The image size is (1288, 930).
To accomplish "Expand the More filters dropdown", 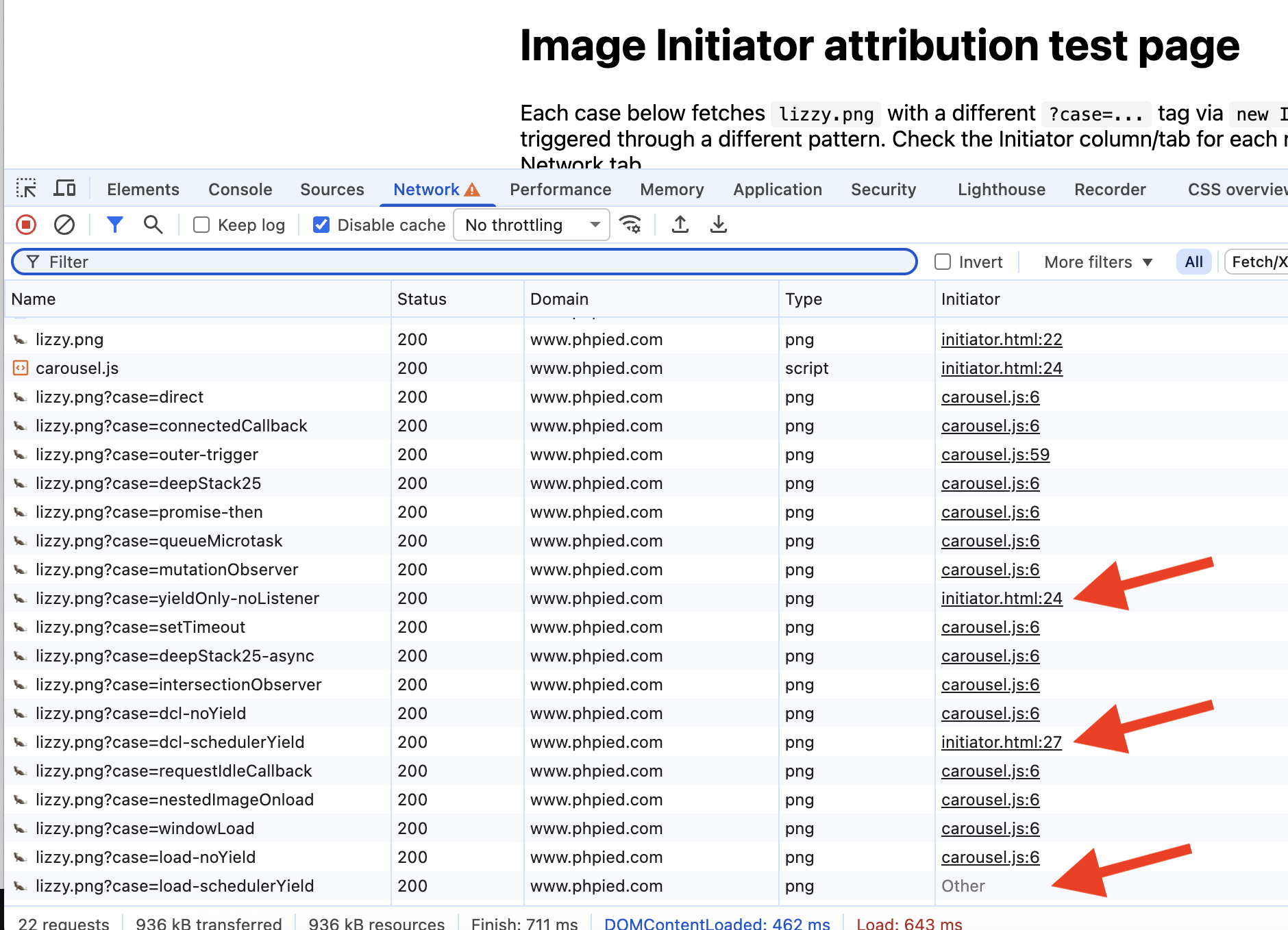I will pyautogui.click(x=1098, y=262).
